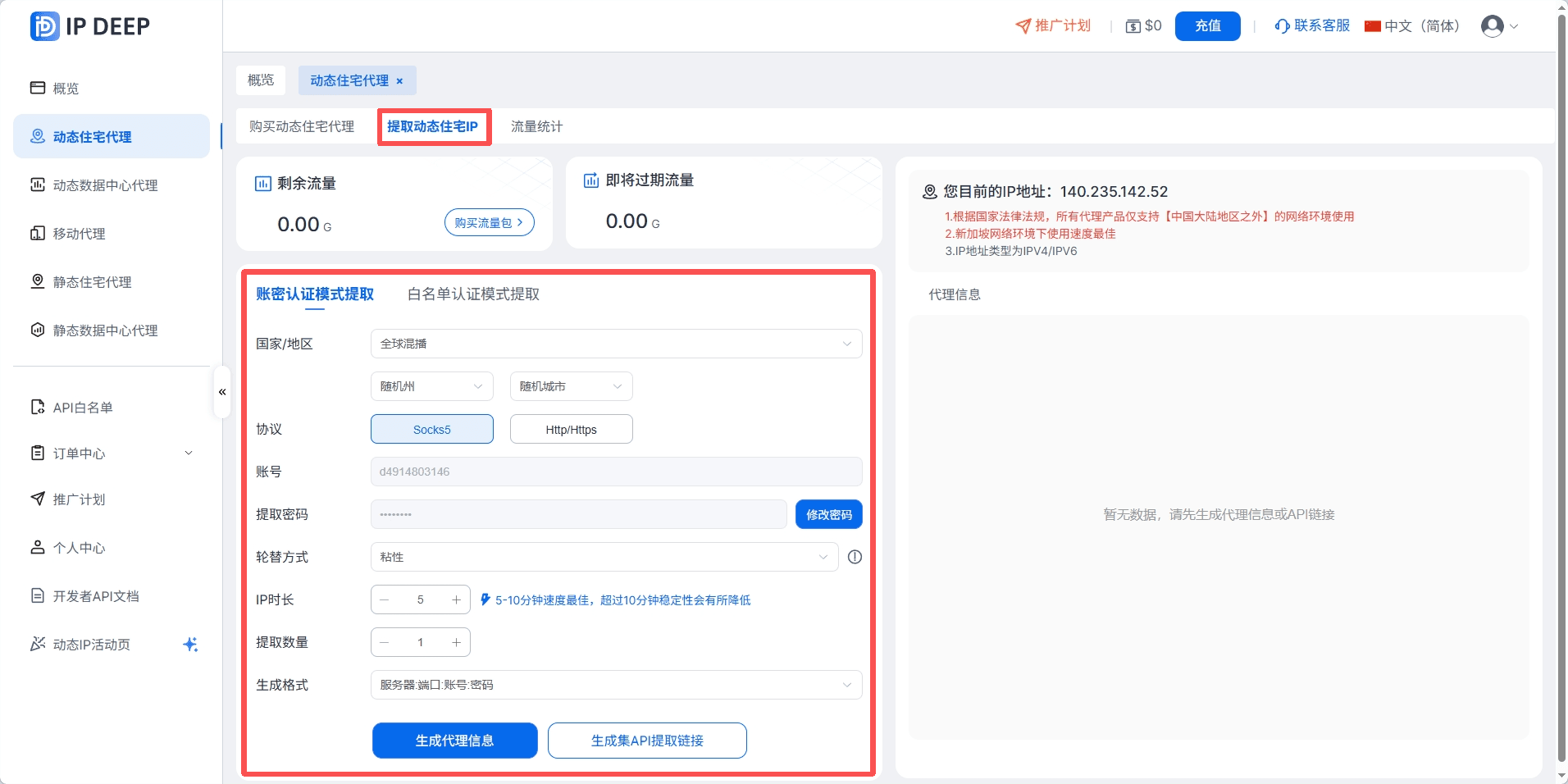The image size is (1568, 784).
Task: Open 推广计划 paper-plane link in header
Action: click(x=1053, y=26)
